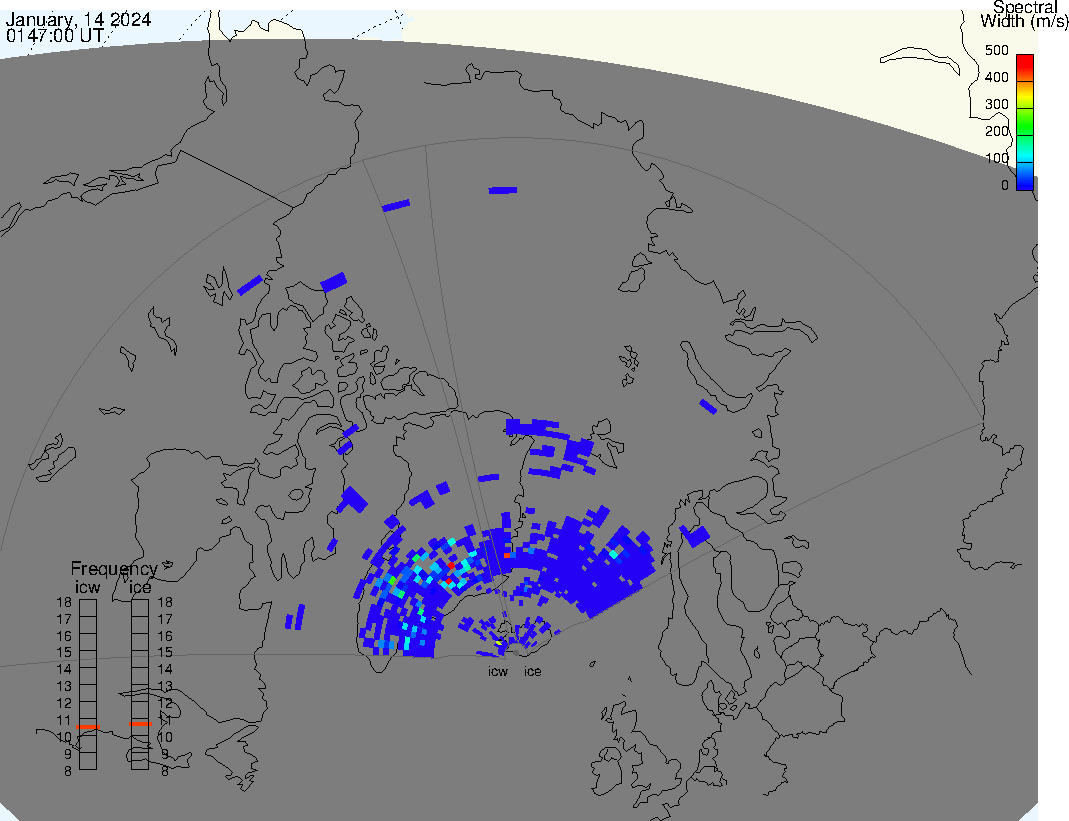This screenshot has height=821, width=1069.
Task: Click the "8" label left of the icw bar
Action: [x=67, y=771]
